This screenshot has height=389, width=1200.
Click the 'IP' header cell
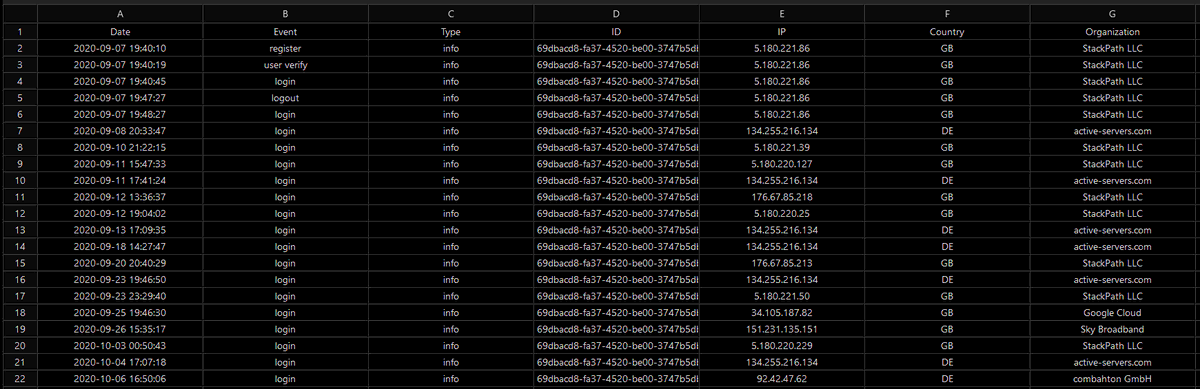[x=781, y=32]
